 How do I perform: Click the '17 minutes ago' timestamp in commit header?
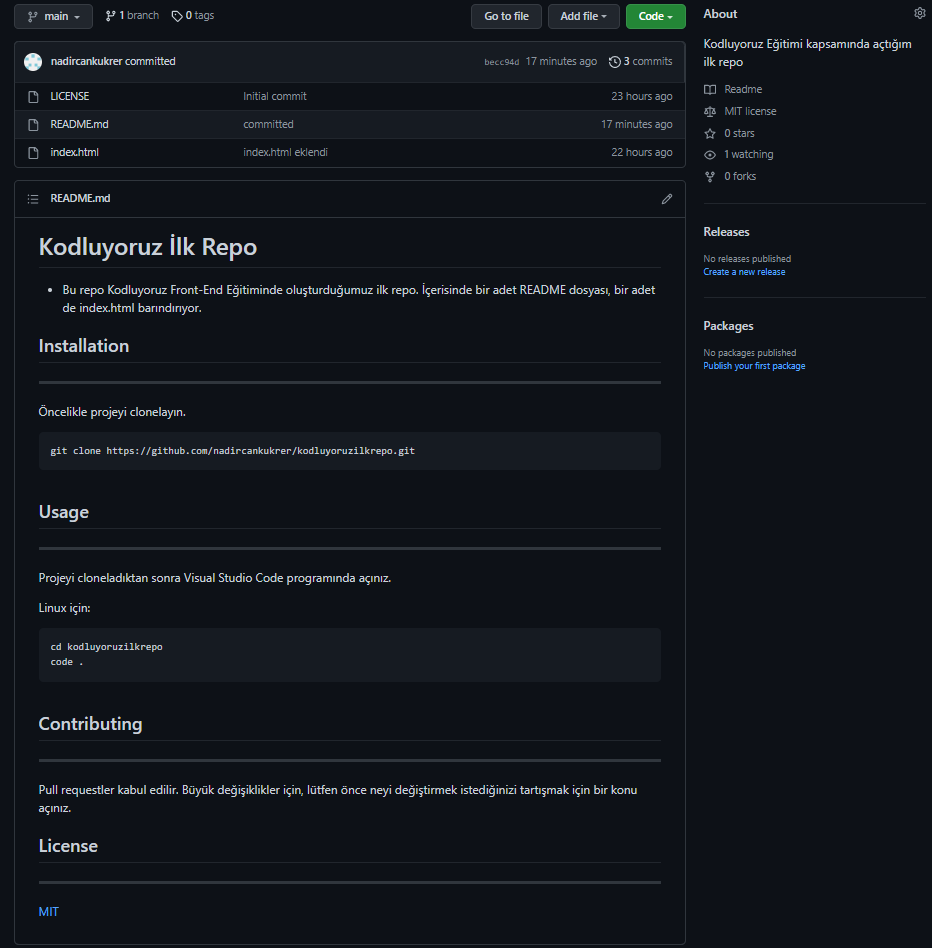(561, 61)
